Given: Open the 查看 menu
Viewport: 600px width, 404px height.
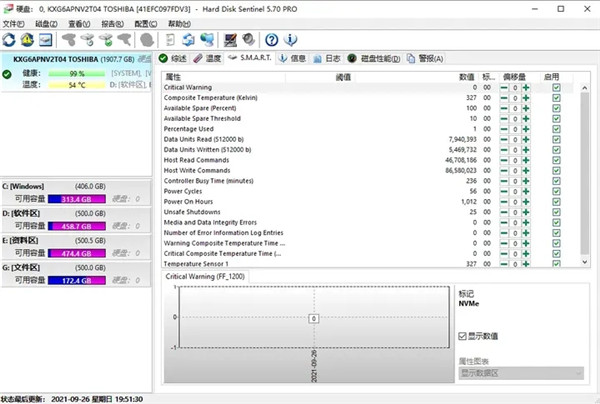Looking at the screenshot, I should tap(79, 24).
